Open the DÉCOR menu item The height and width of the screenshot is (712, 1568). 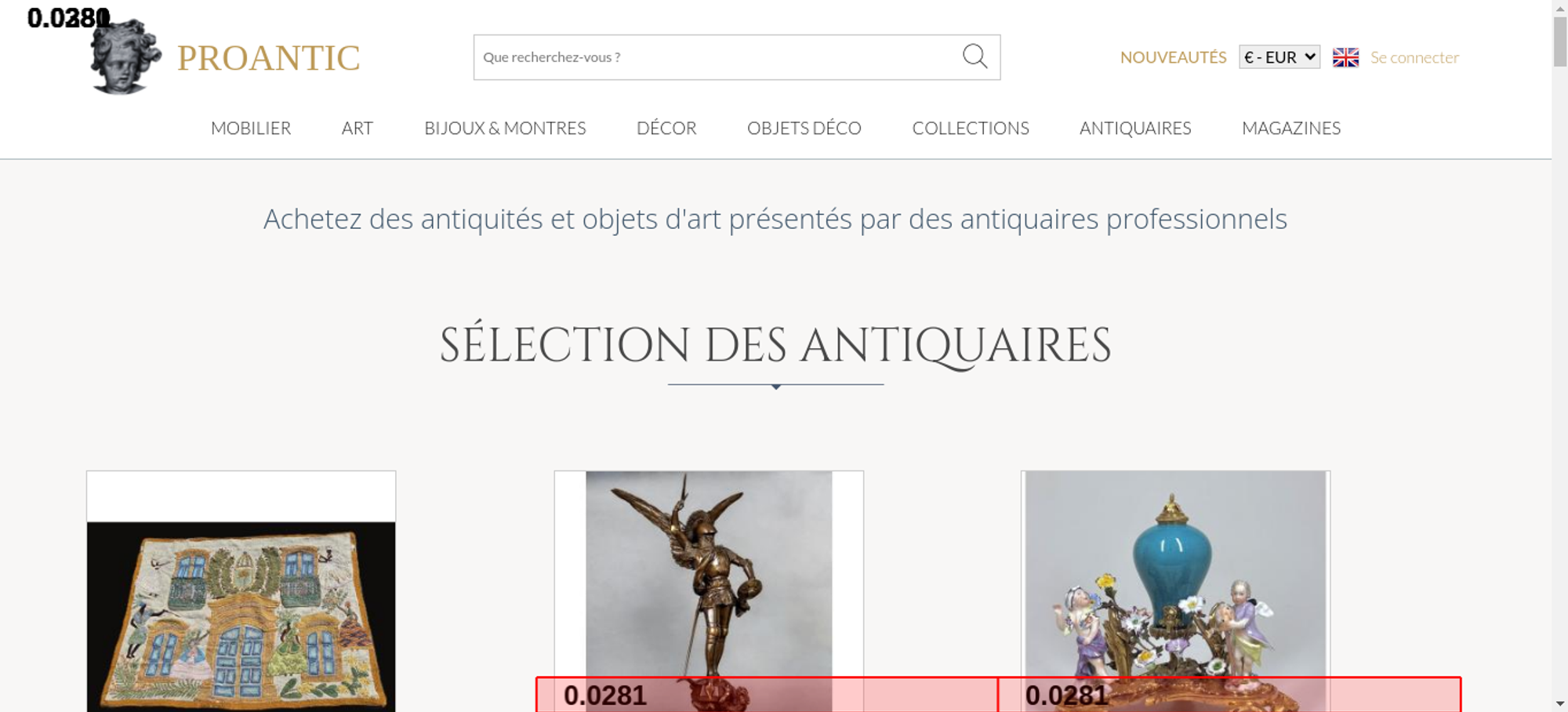point(666,128)
